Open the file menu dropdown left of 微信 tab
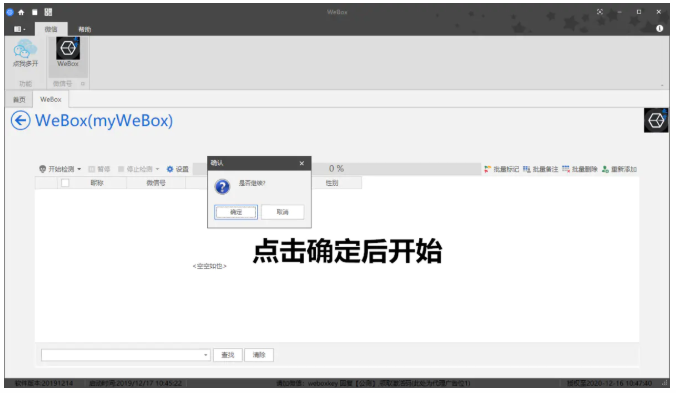This screenshot has width=676, height=393. (x=19, y=29)
